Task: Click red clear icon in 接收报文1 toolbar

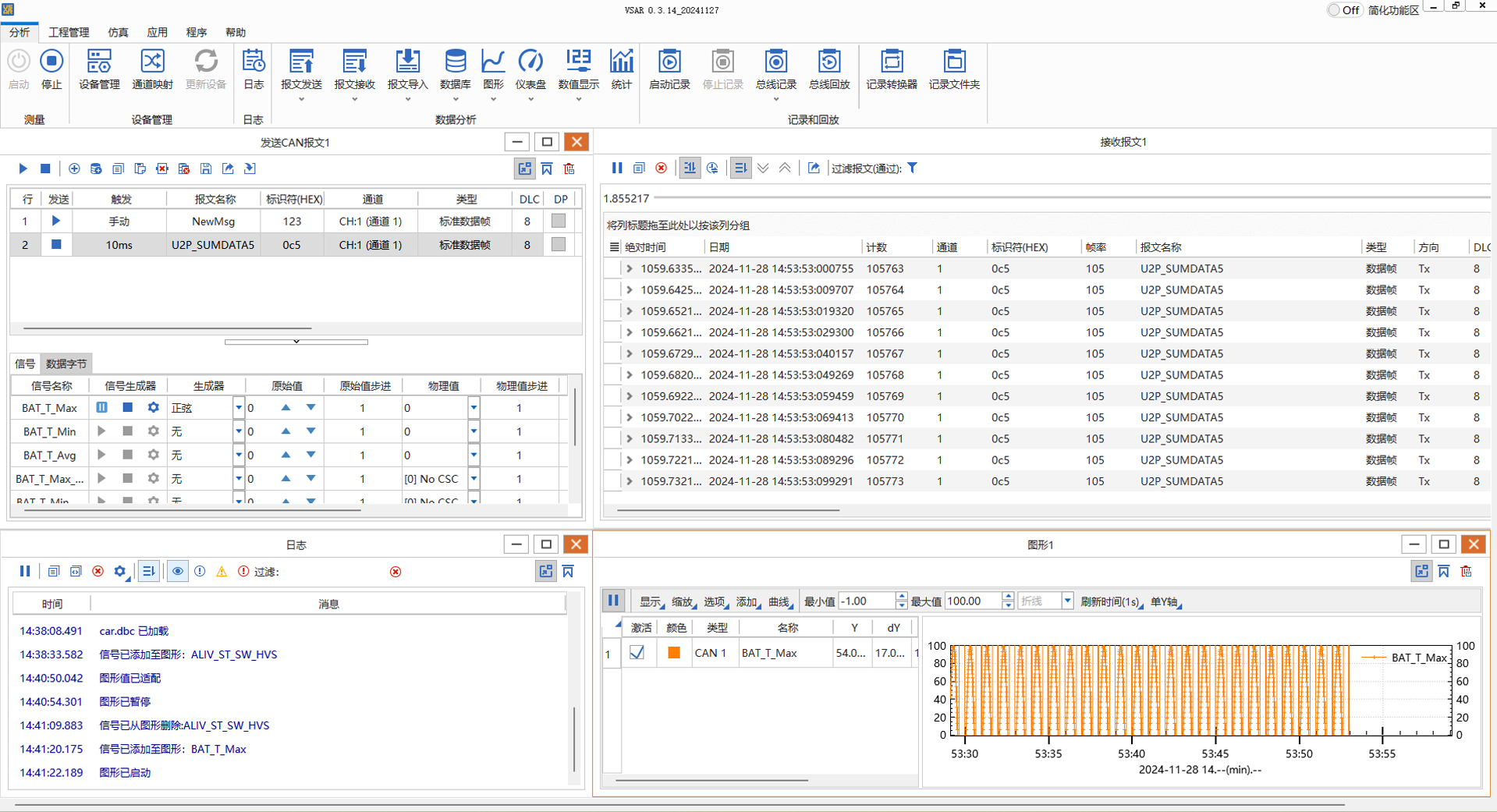Action: click(x=662, y=168)
